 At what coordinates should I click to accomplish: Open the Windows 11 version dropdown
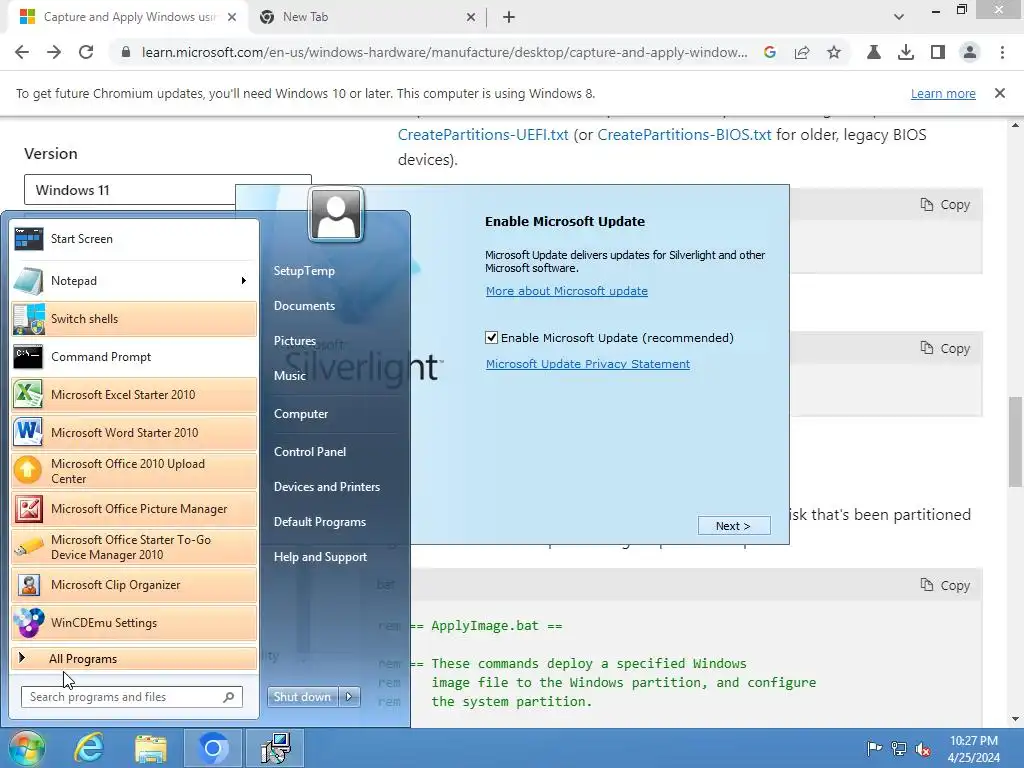tap(167, 190)
